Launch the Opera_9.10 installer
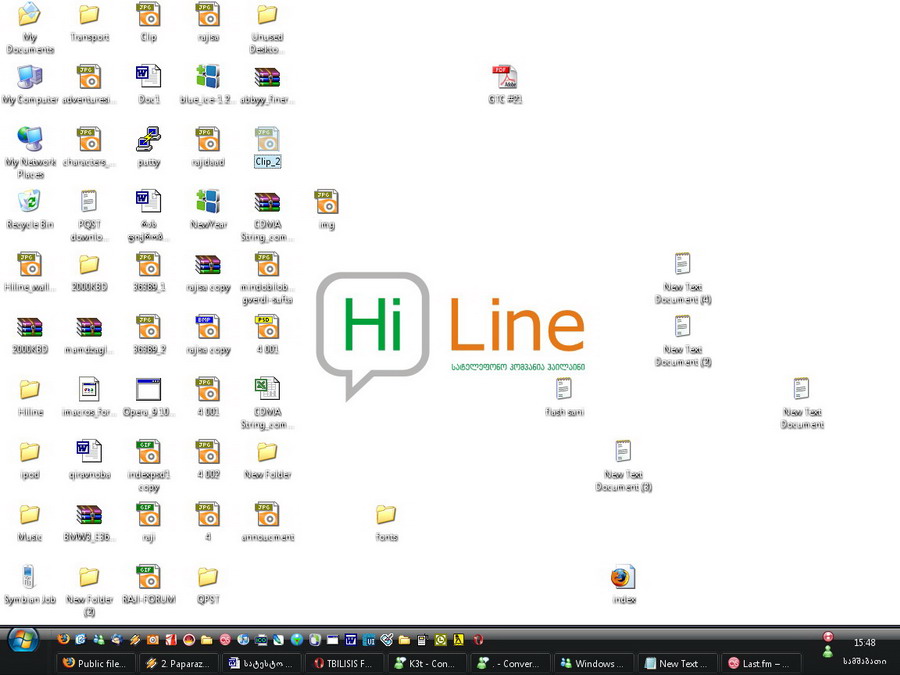This screenshot has width=900, height=675. pyautogui.click(x=149, y=390)
